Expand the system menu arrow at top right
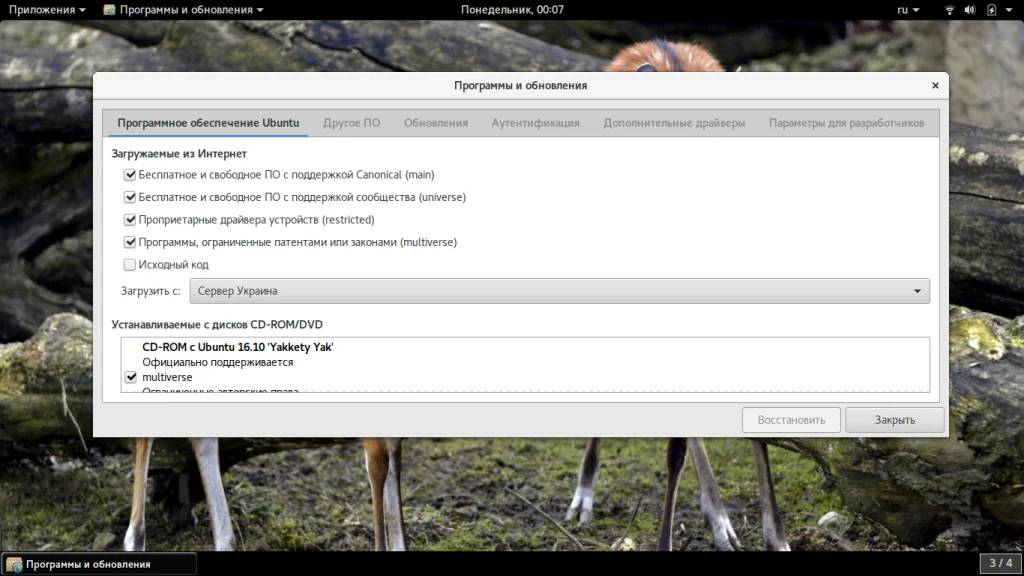 tap(1010, 10)
